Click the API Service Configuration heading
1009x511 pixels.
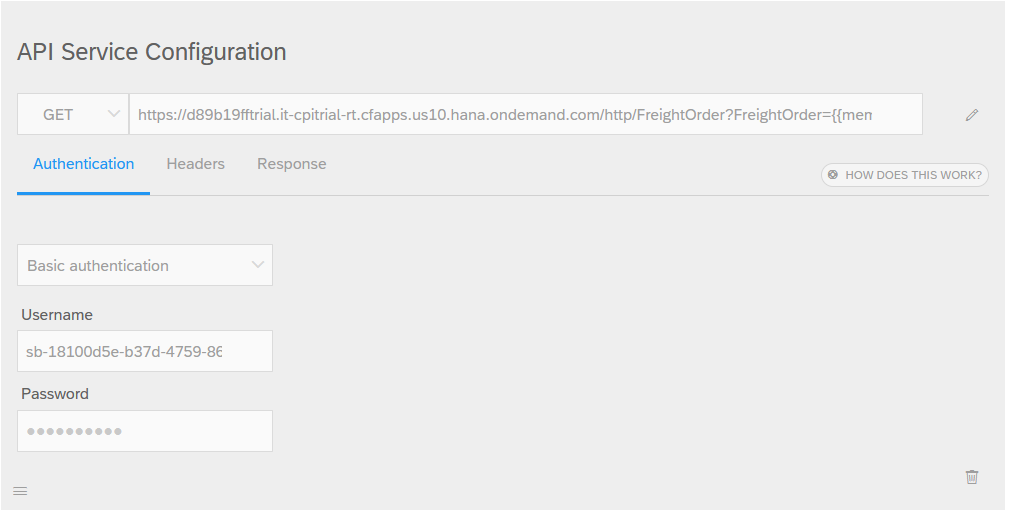(152, 51)
